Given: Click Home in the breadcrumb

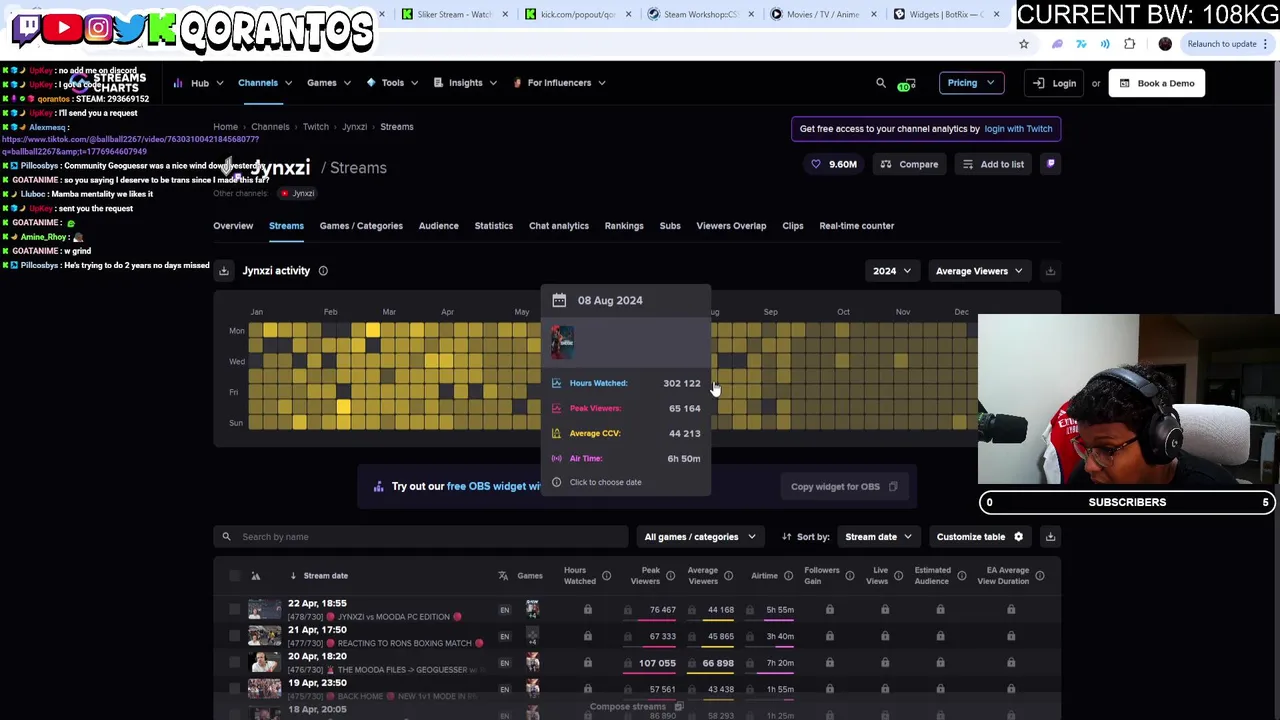Looking at the screenshot, I should [225, 127].
